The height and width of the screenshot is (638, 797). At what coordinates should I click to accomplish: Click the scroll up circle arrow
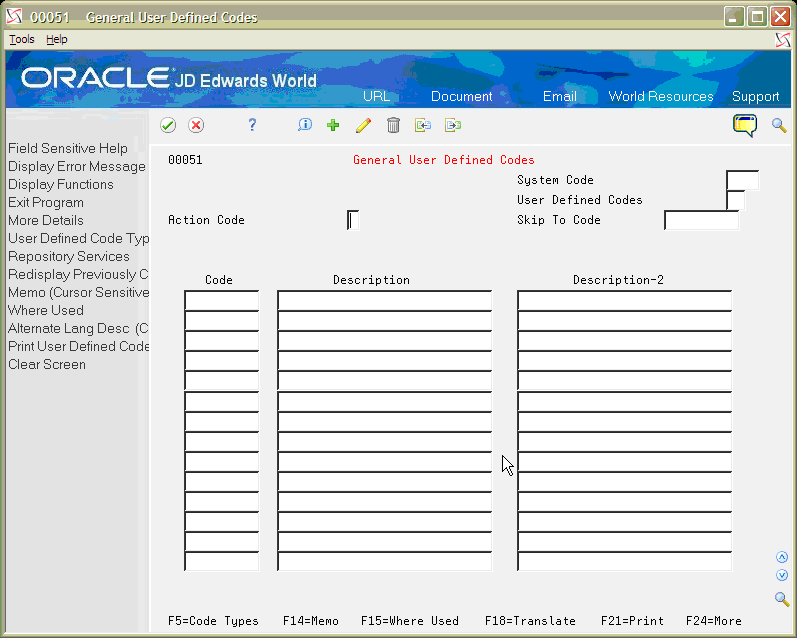pos(782,557)
